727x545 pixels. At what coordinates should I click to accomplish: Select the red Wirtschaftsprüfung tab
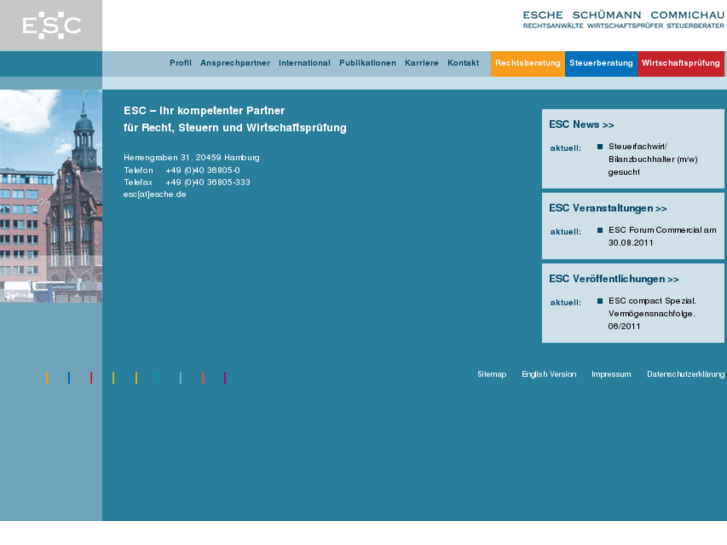681,64
